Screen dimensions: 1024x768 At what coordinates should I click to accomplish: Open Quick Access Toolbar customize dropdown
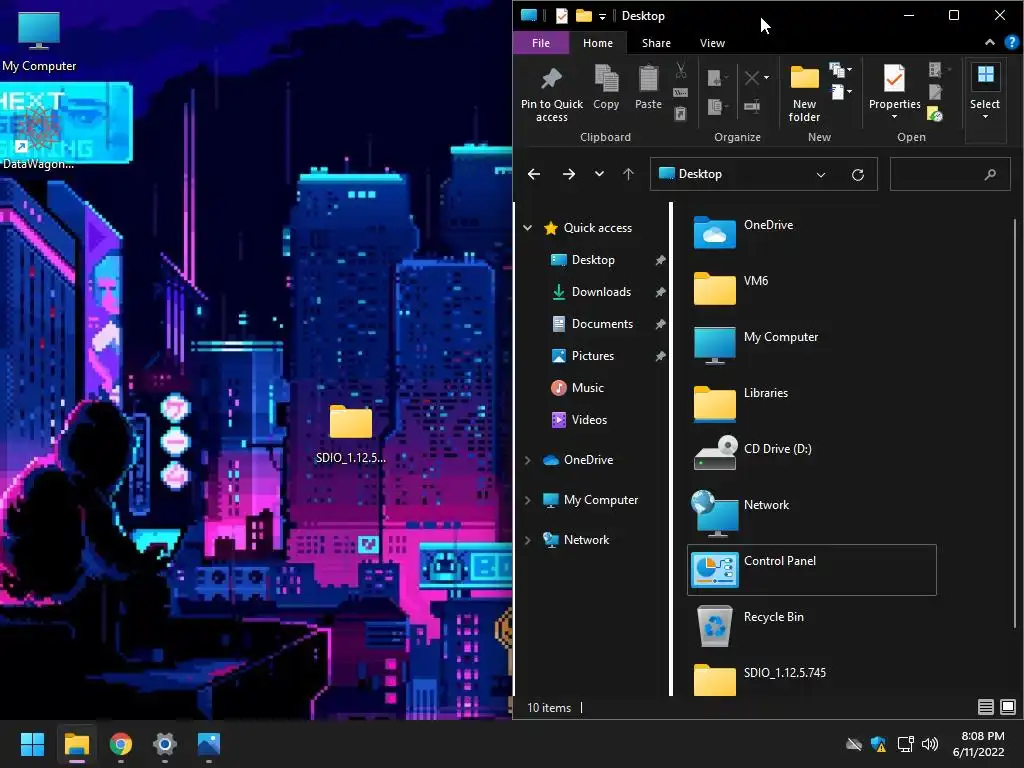(602, 16)
